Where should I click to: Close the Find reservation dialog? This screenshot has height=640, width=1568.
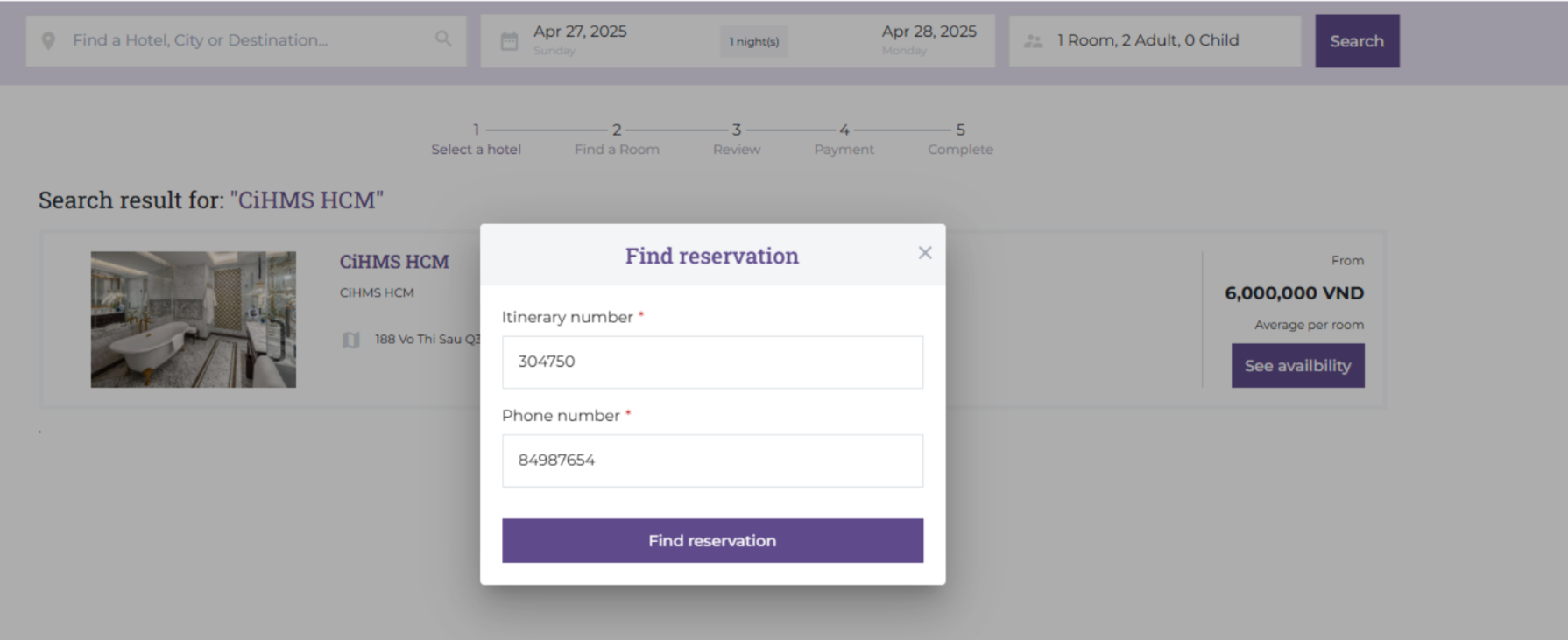tap(924, 253)
